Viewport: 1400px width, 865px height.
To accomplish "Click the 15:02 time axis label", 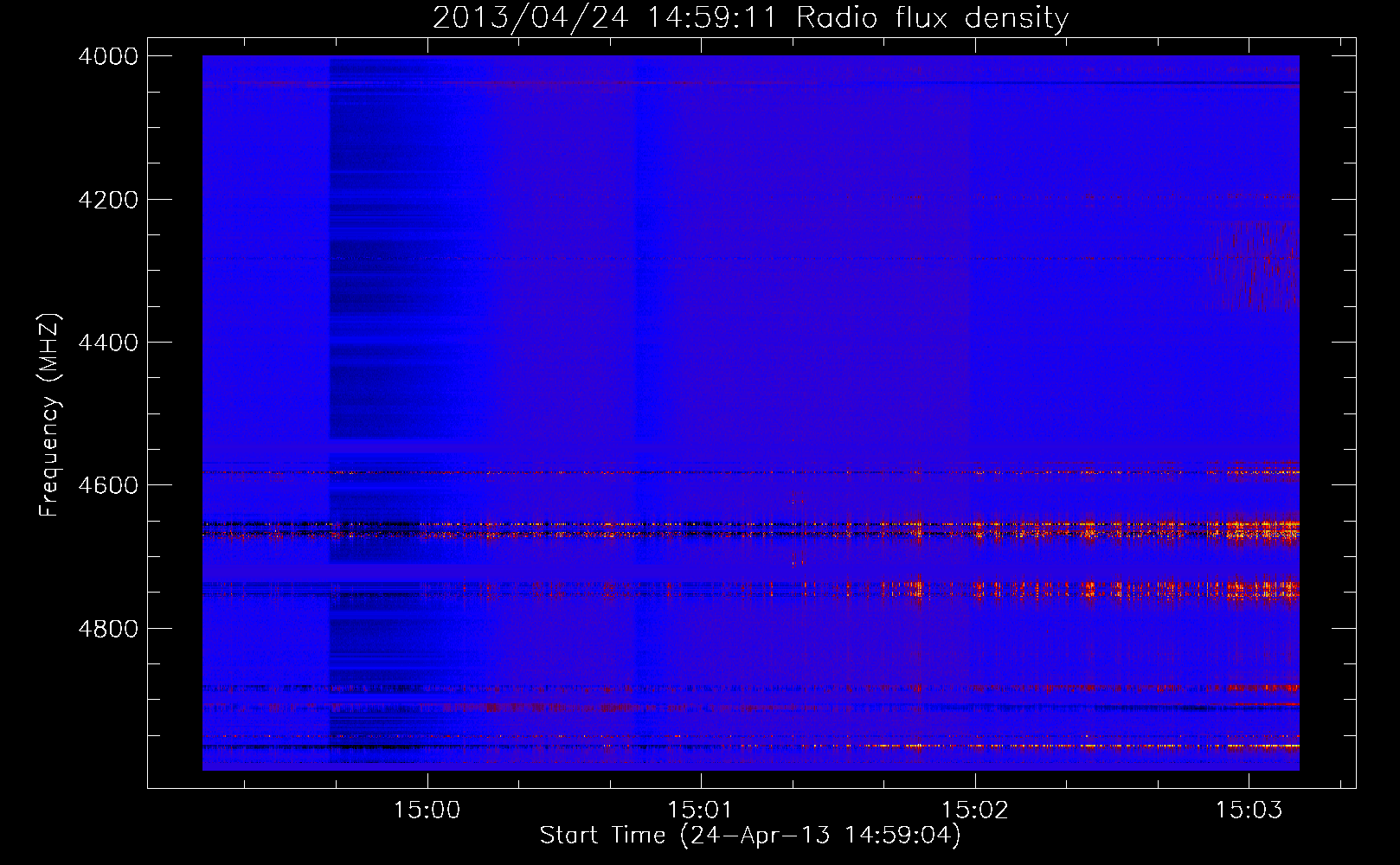I will pyautogui.click(x=974, y=811).
